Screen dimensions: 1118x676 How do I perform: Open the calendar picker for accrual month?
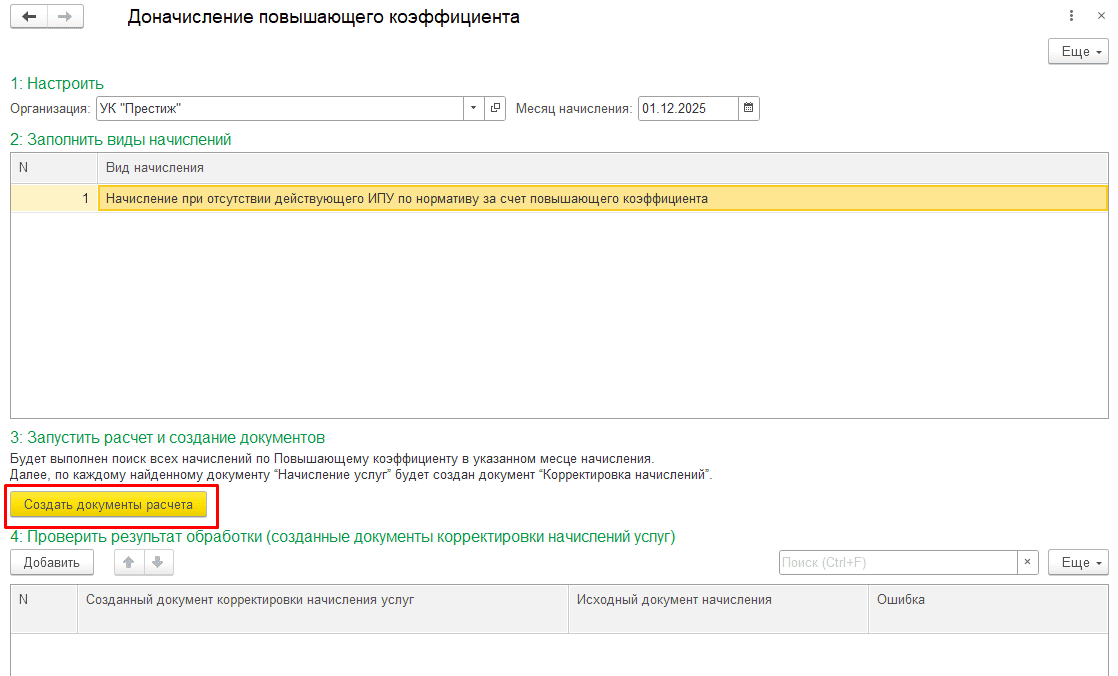pos(748,108)
